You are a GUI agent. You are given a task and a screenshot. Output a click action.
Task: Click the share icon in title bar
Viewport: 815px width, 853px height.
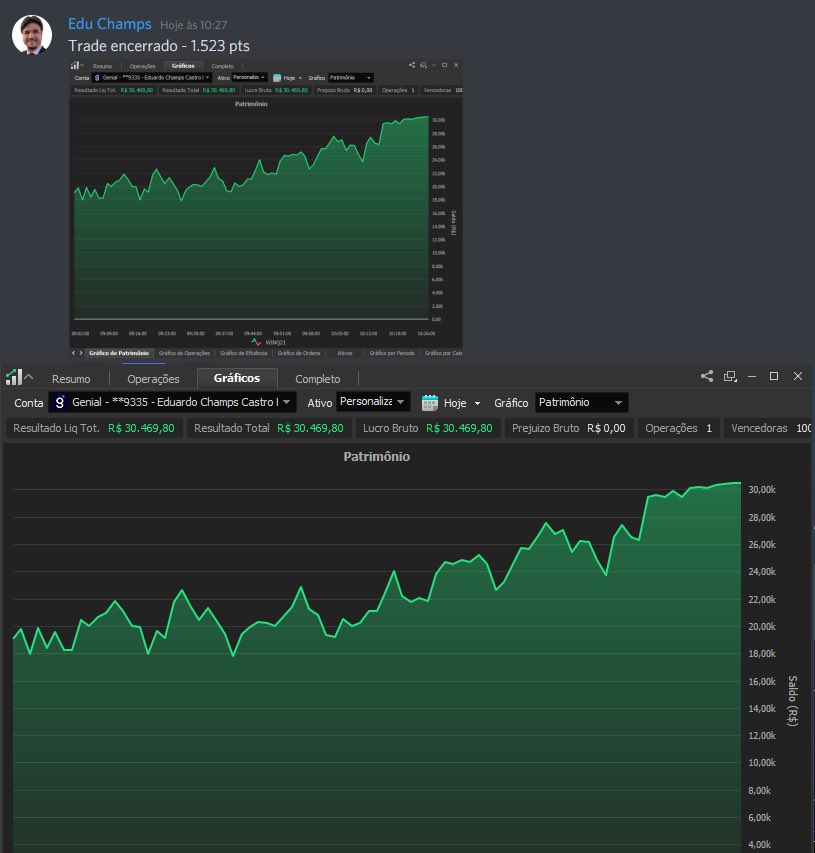click(x=707, y=376)
